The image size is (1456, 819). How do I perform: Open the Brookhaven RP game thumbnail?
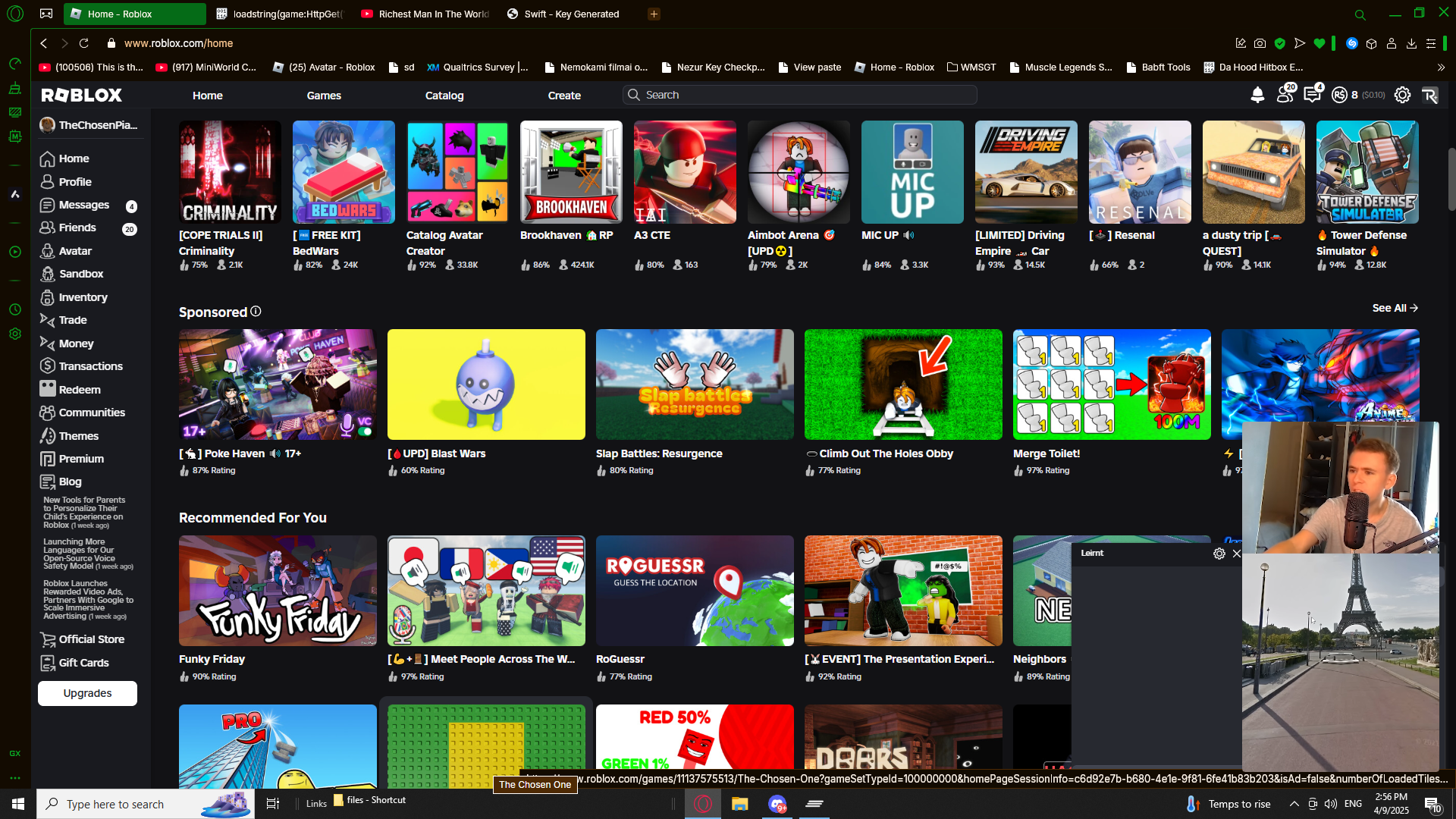(x=571, y=172)
